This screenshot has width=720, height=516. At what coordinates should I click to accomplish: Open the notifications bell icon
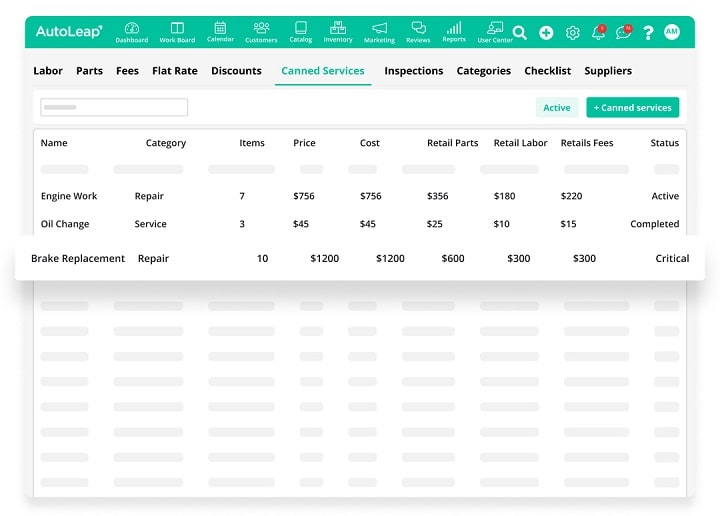coord(598,33)
